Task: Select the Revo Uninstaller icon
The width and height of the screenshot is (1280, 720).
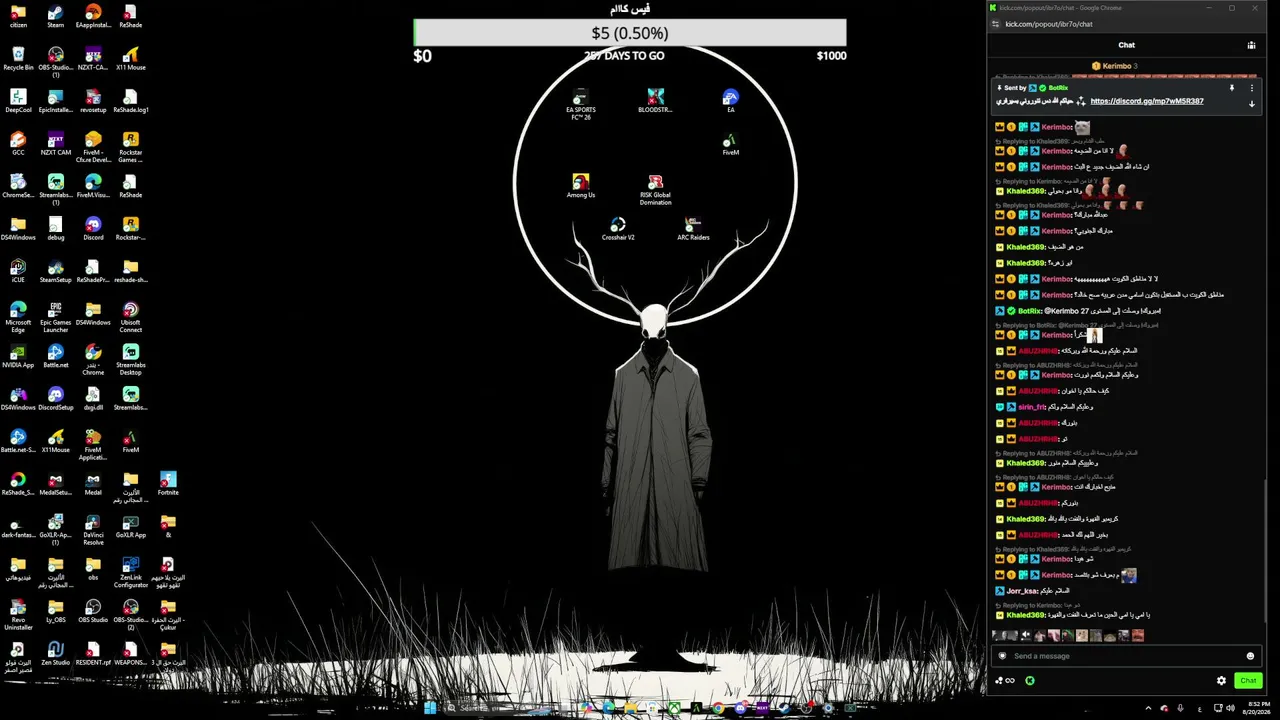Action: pyautogui.click(x=18, y=615)
